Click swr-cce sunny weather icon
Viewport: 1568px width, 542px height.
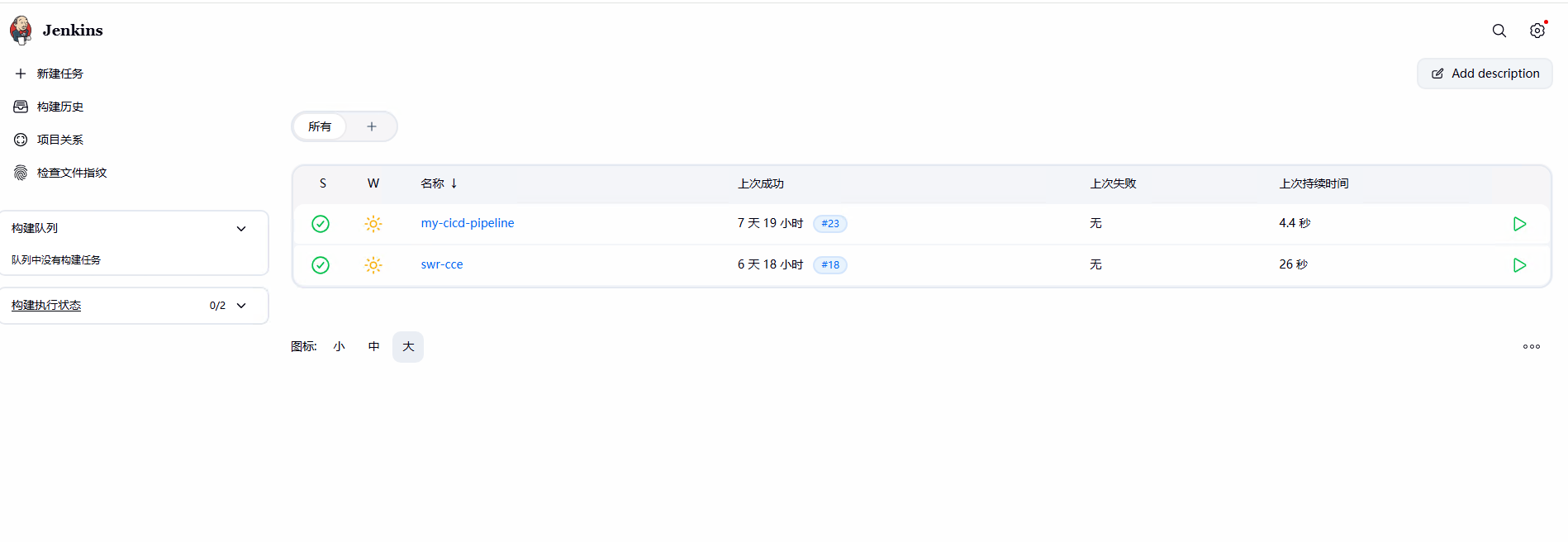pyautogui.click(x=373, y=265)
